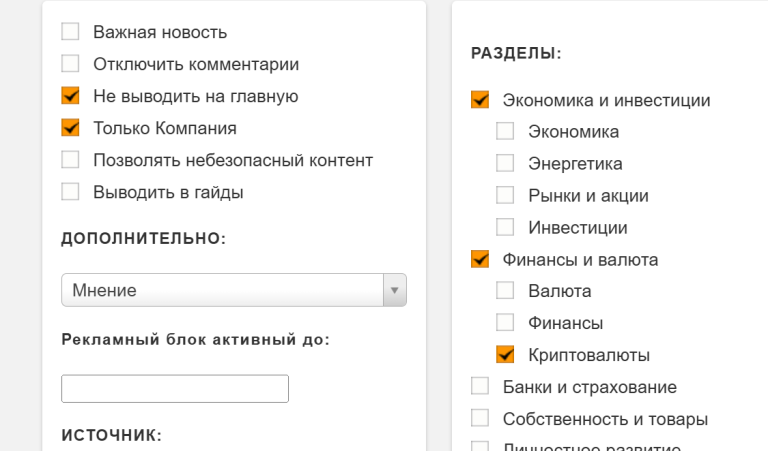Check the Финансы subsection
The height and width of the screenshot is (451, 768).
(x=505, y=323)
